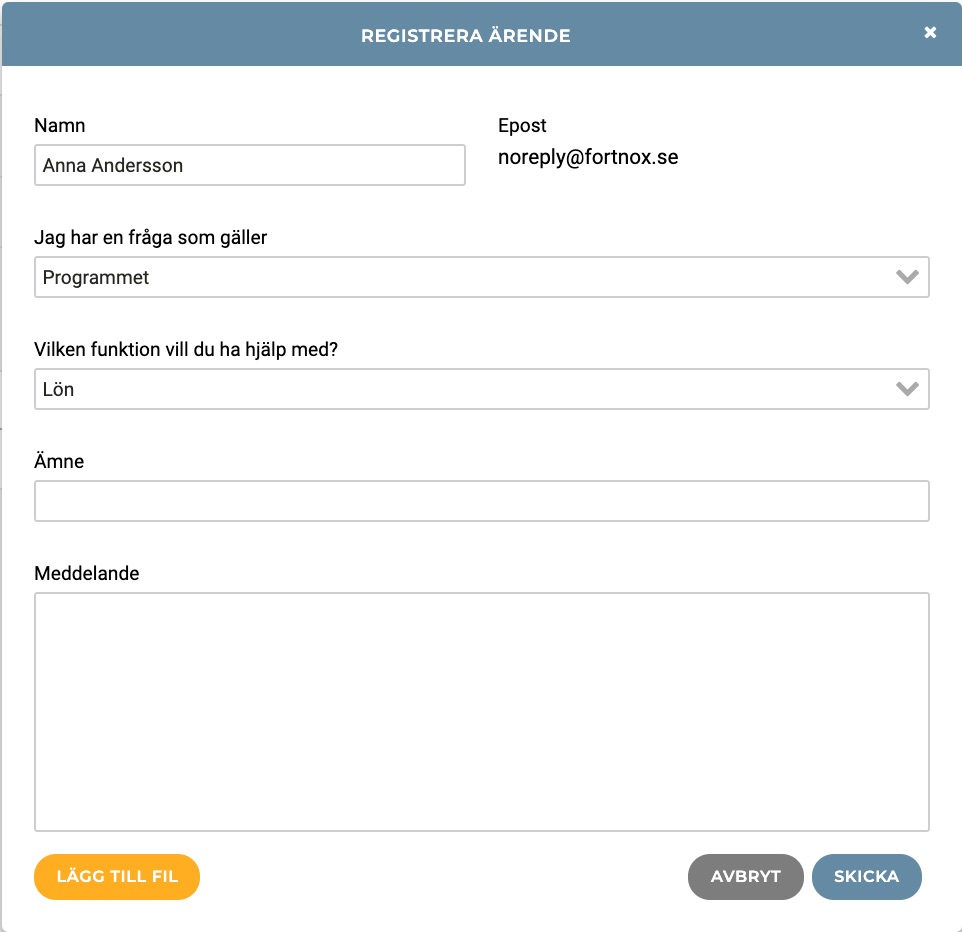962x932 pixels.
Task: Send the case with Skicka
Action: [x=866, y=877]
